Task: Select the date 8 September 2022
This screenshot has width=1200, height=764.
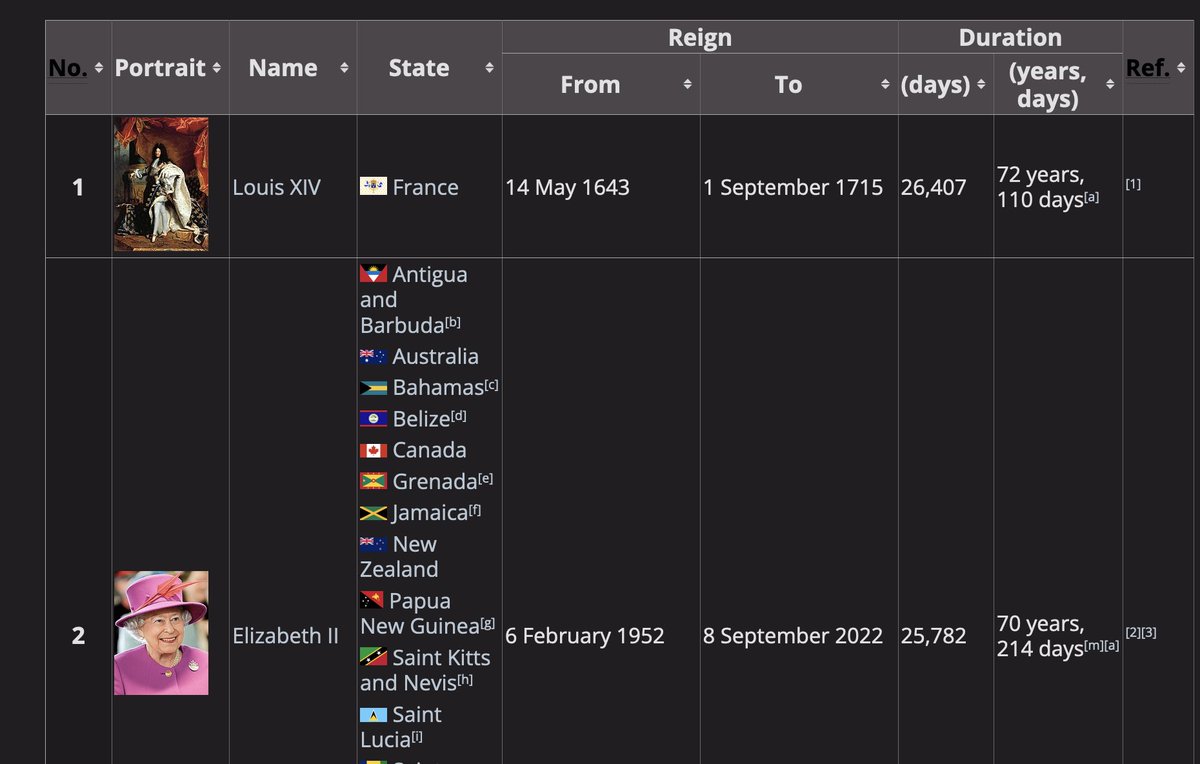Action: [x=793, y=636]
